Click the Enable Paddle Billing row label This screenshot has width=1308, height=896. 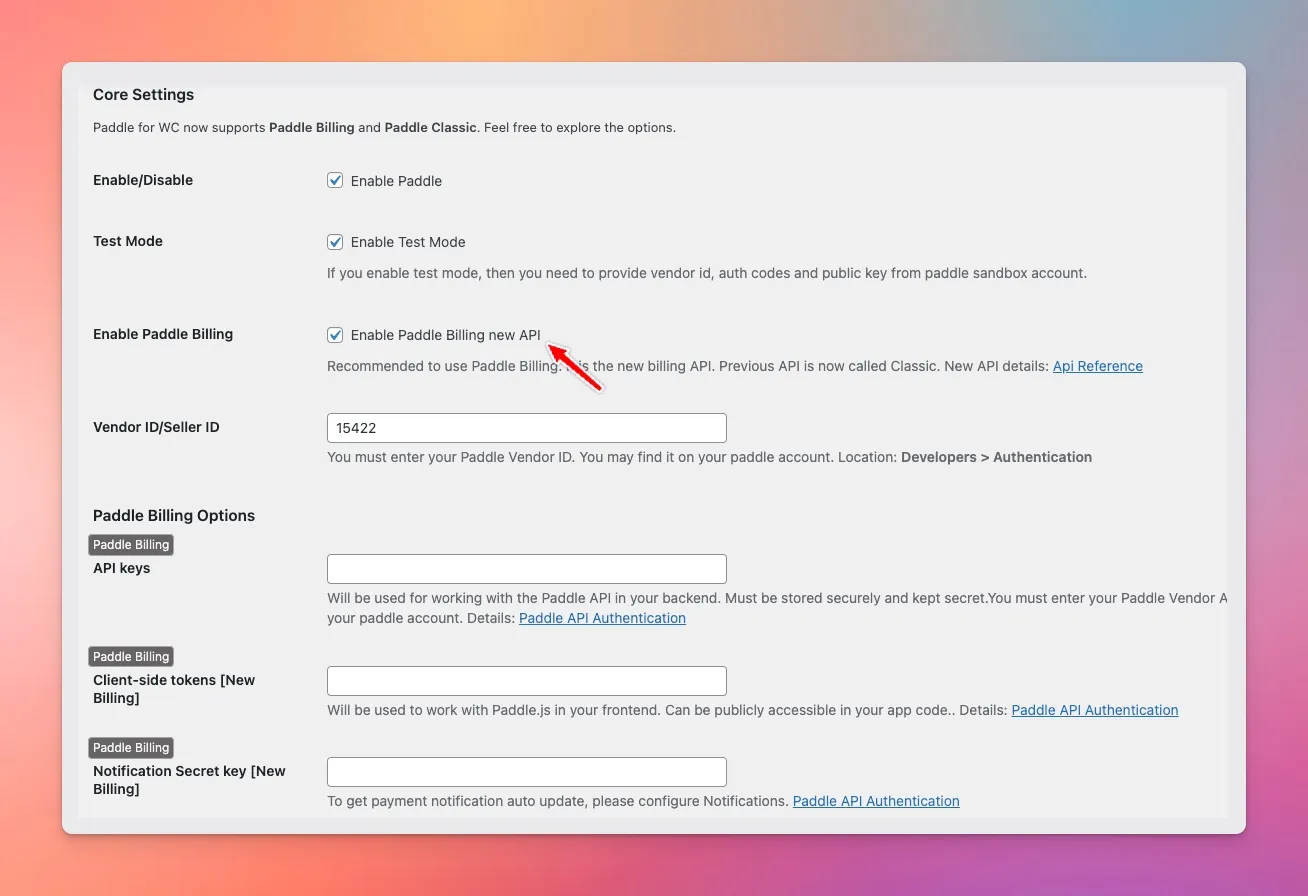point(163,334)
